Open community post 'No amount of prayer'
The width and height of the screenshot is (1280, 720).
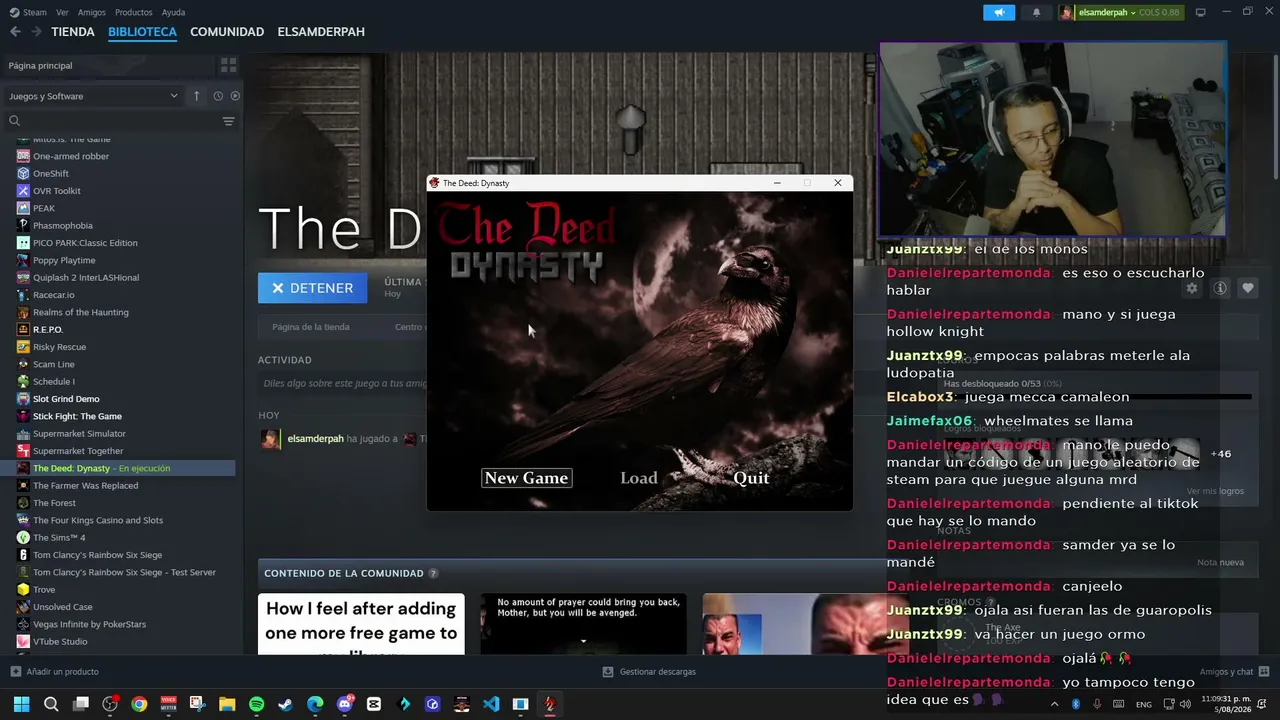pyautogui.click(x=583, y=625)
